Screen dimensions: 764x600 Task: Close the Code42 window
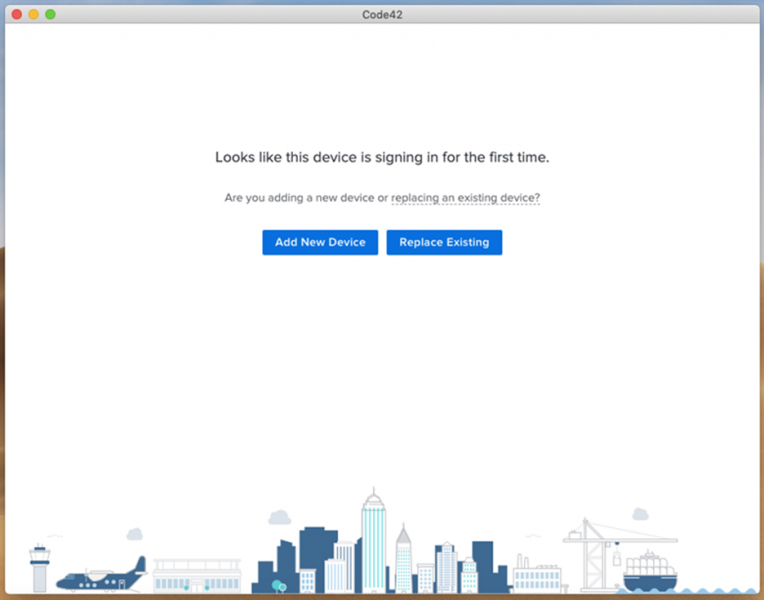(x=16, y=14)
